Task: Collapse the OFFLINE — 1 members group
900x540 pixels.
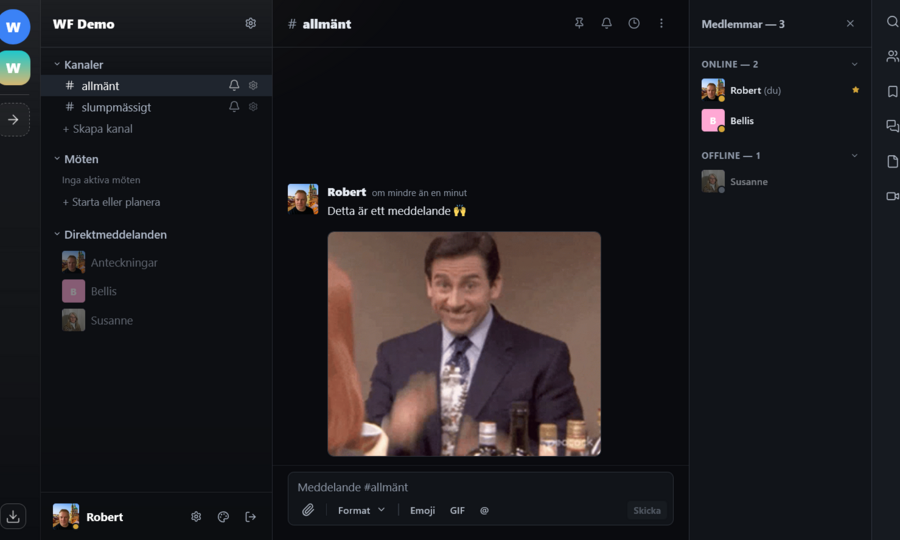Action: tap(854, 156)
